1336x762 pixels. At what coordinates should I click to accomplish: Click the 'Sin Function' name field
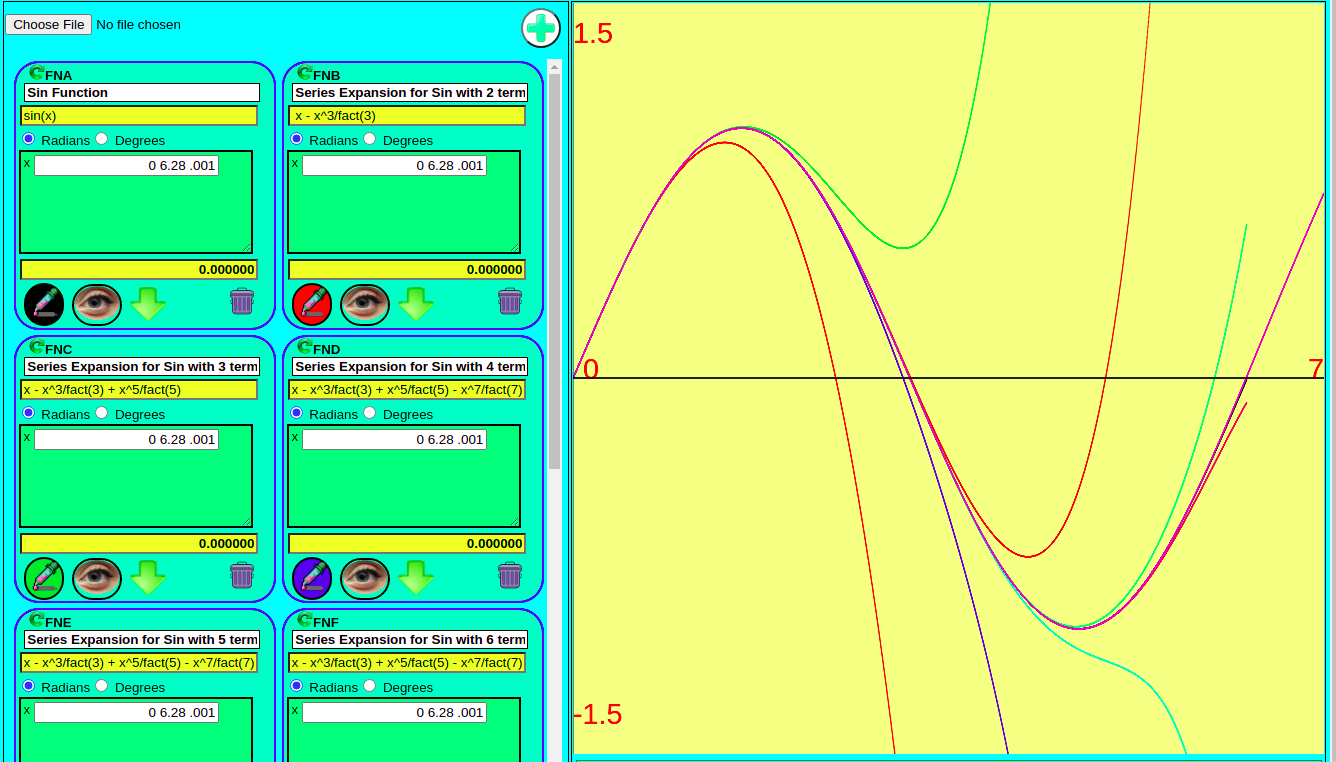click(141, 92)
